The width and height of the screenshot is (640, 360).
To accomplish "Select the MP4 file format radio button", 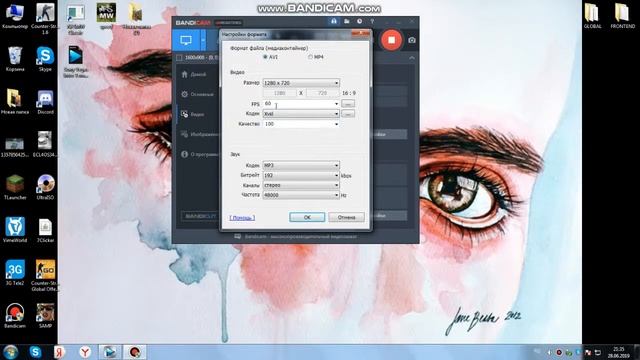I will click(x=311, y=57).
